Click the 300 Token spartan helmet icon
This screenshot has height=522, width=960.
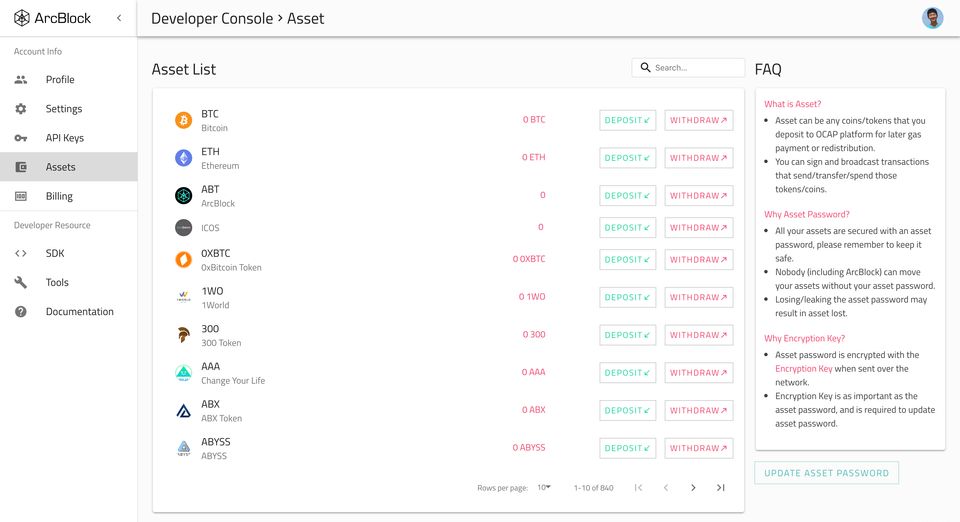tap(183, 335)
